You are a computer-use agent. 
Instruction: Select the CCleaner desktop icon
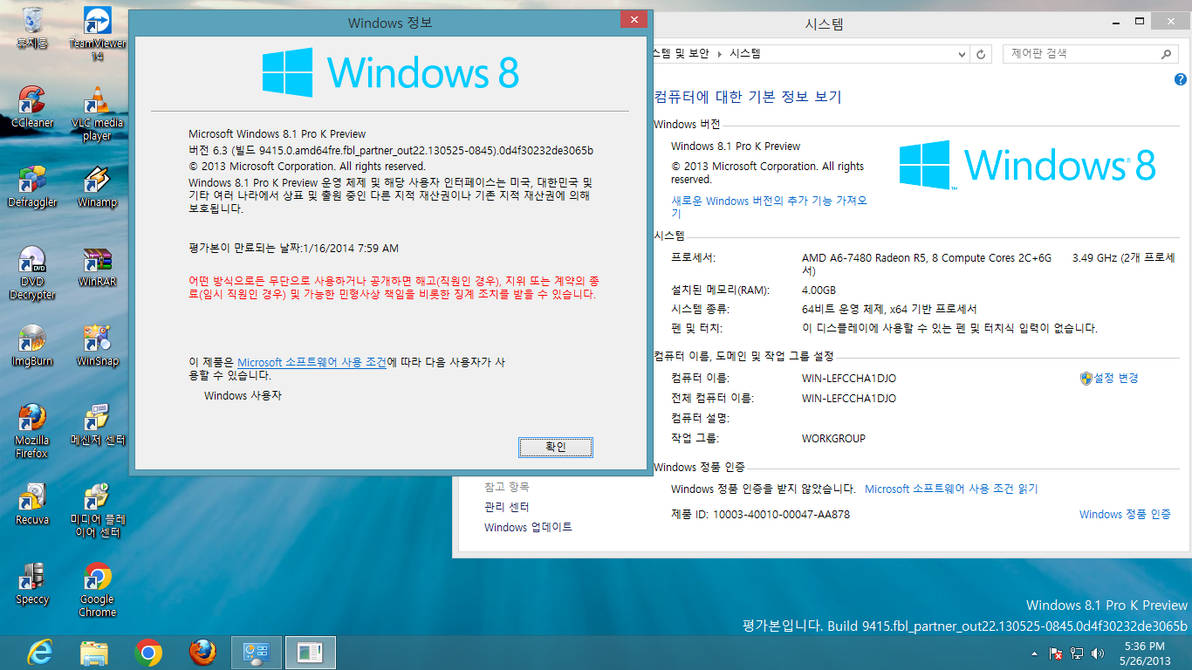point(32,106)
